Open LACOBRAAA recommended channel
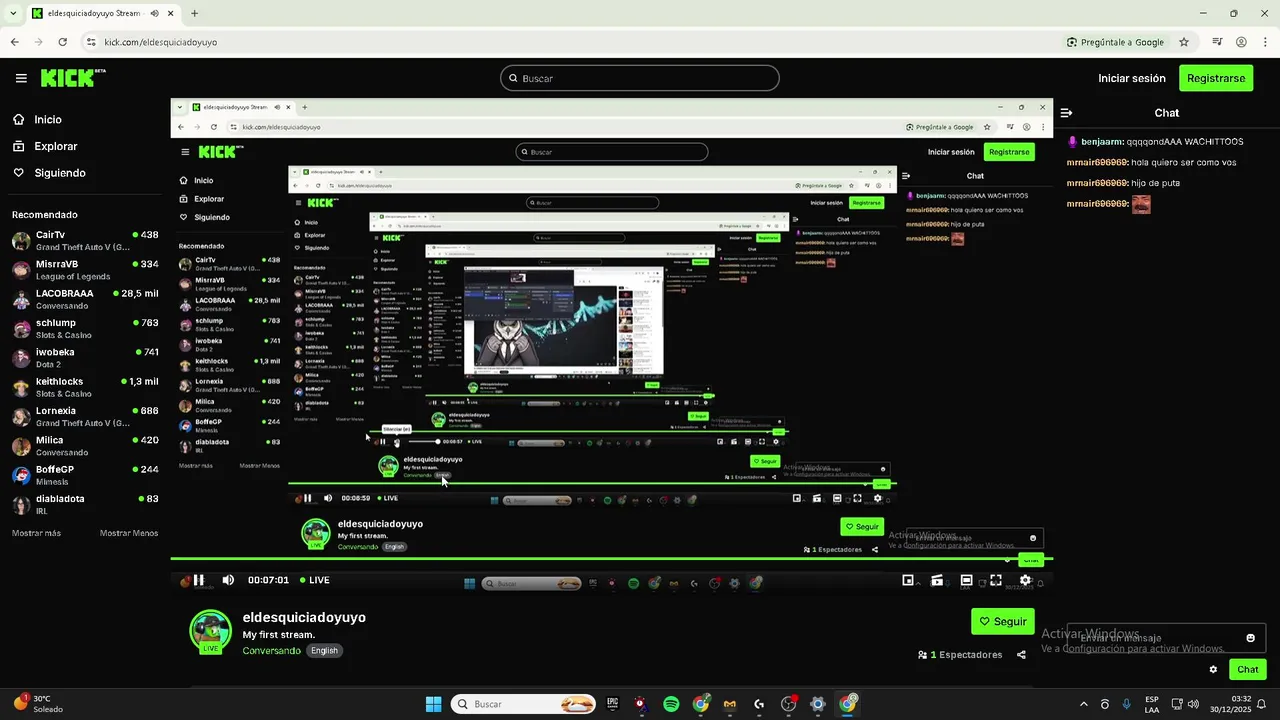This screenshot has width=1280, height=720. coord(85,299)
